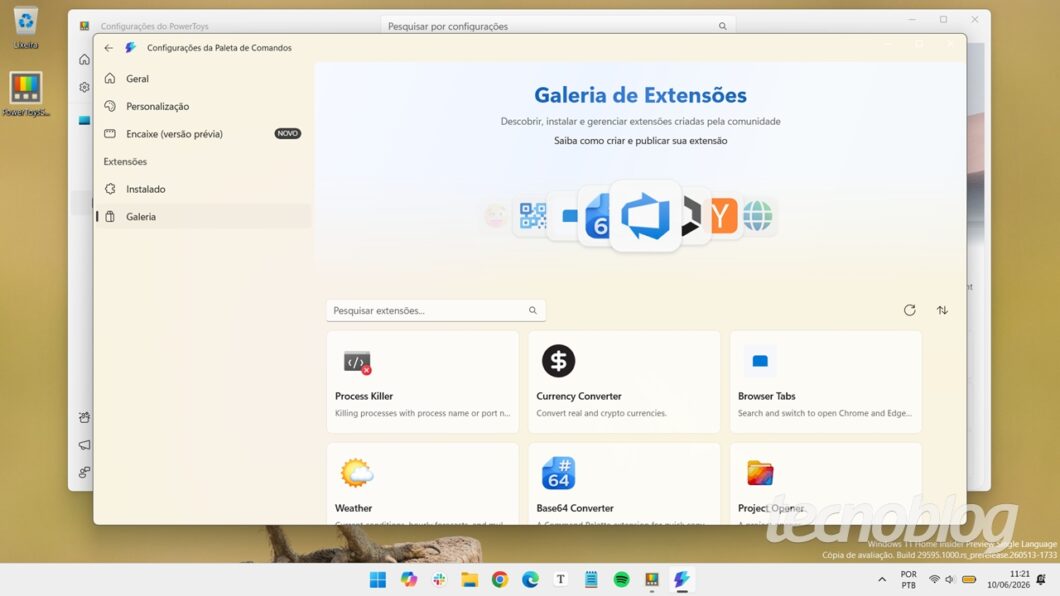Select the orange Y icon in carousel

[723, 216]
